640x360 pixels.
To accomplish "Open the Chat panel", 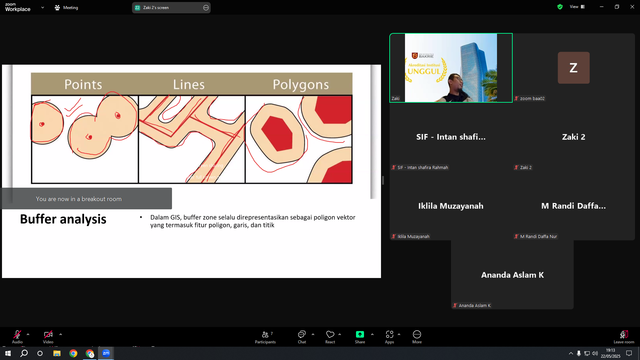I will click(302, 337).
